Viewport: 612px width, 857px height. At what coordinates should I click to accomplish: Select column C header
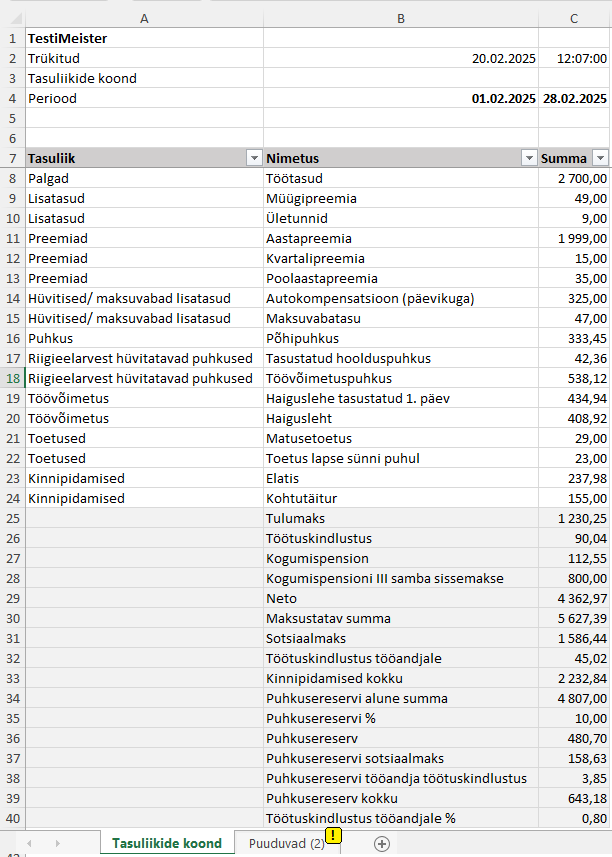coord(574,18)
